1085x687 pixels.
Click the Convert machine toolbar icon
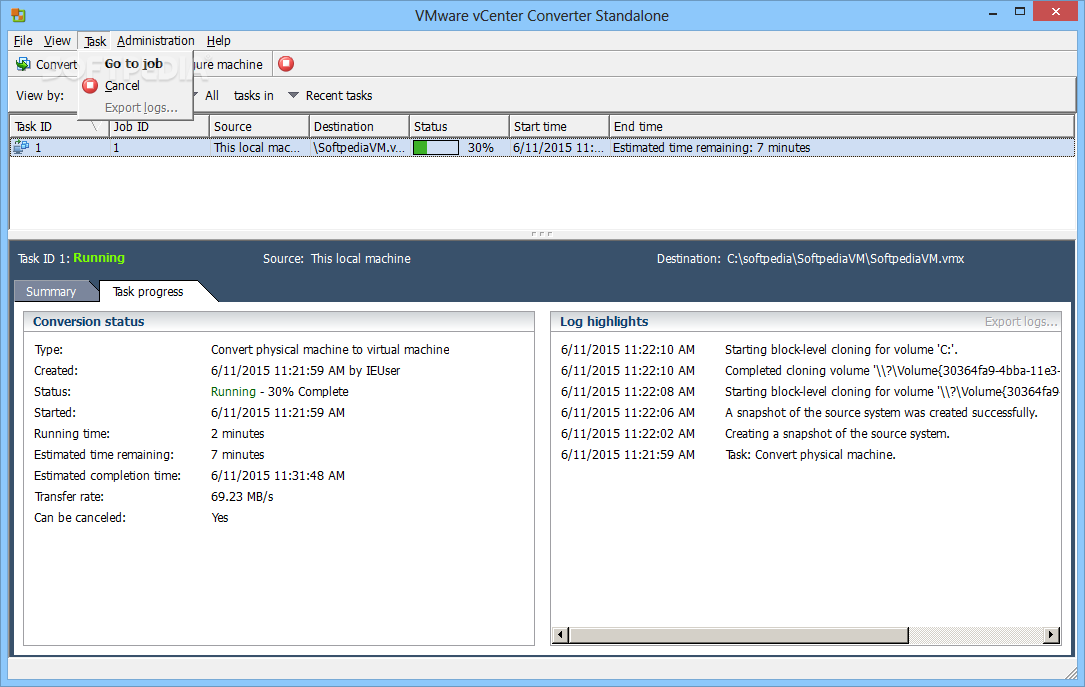click(23, 64)
